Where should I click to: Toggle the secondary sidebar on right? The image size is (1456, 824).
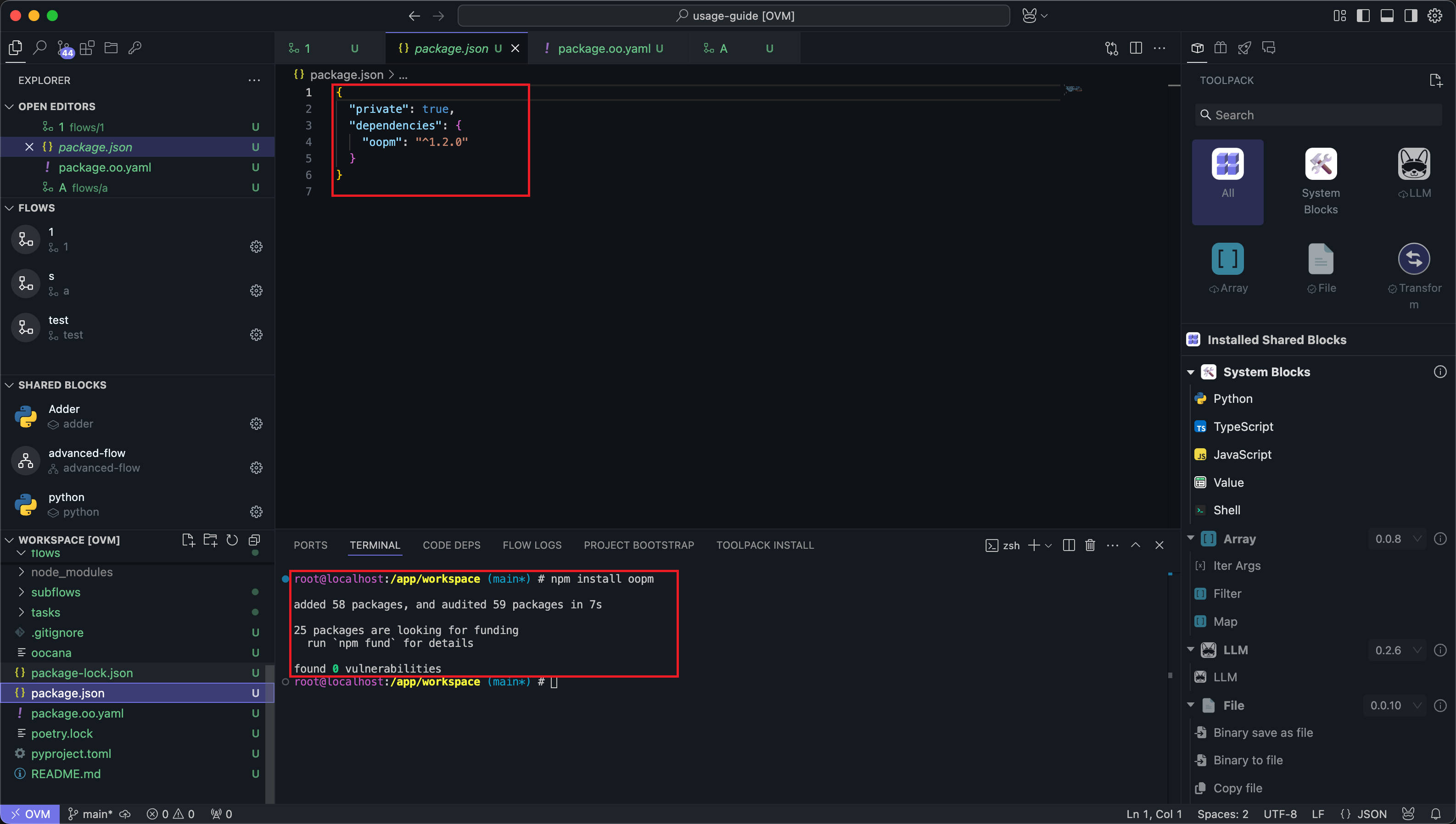[1411, 16]
